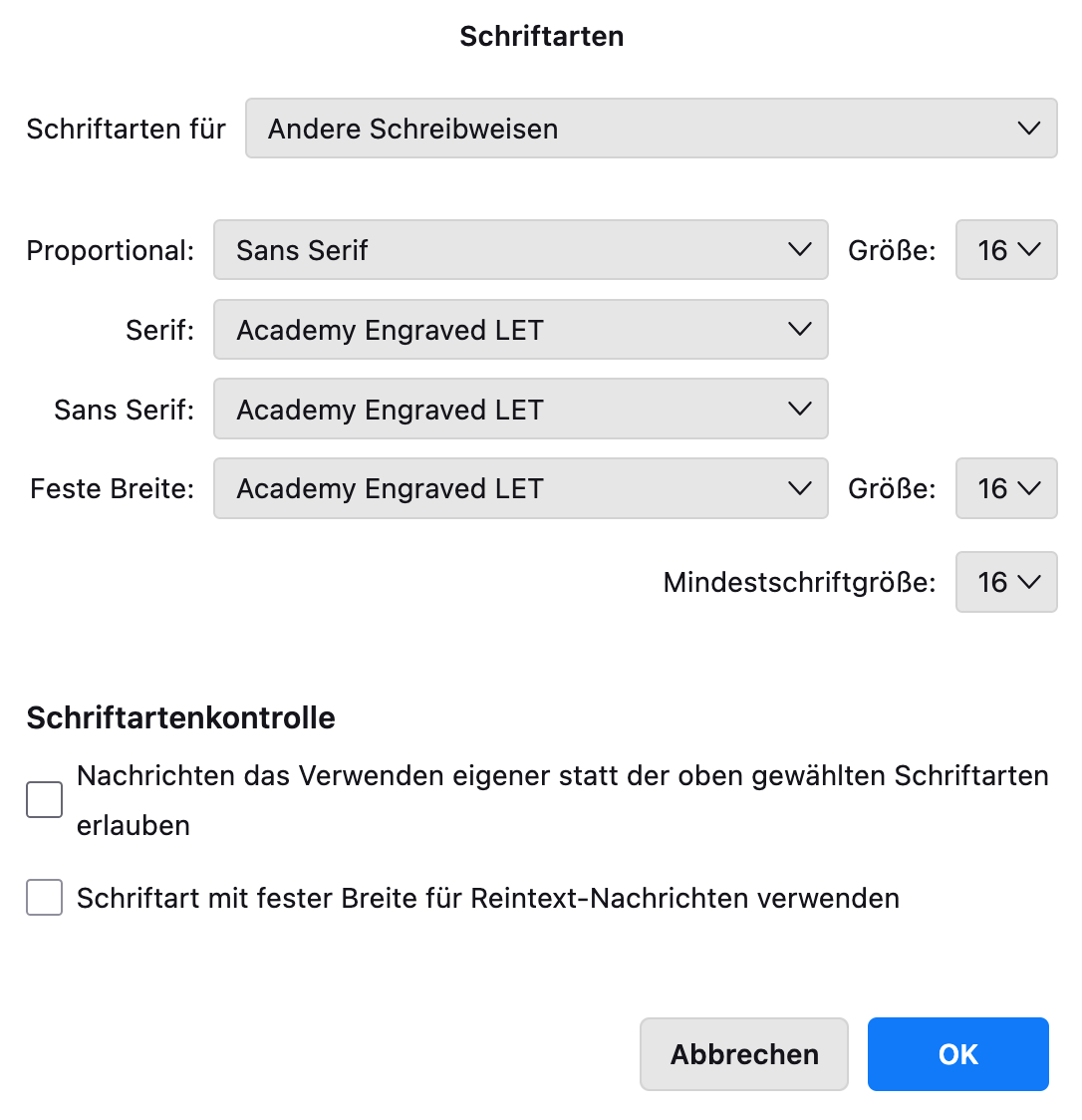Click the "Proportional:" label
Image resolution: width=1082 pixels, height=1120 pixels.
point(111,251)
